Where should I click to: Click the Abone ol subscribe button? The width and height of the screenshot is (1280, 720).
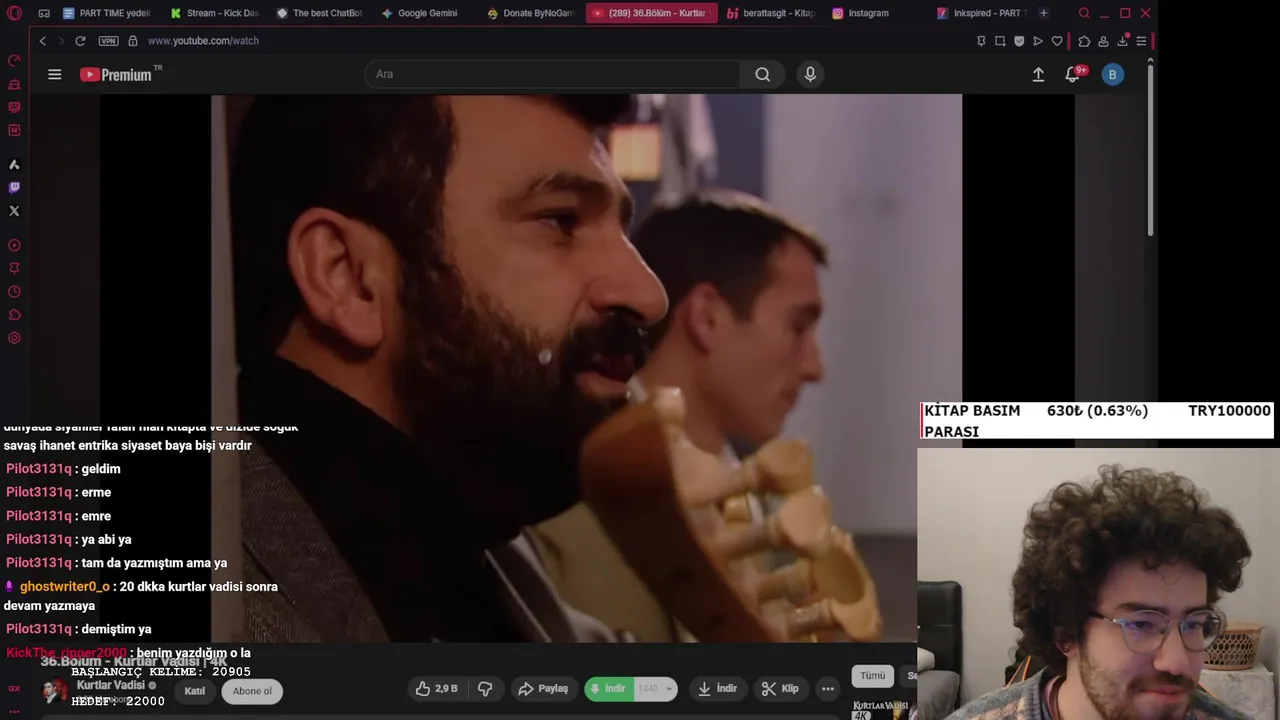click(252, 691)
